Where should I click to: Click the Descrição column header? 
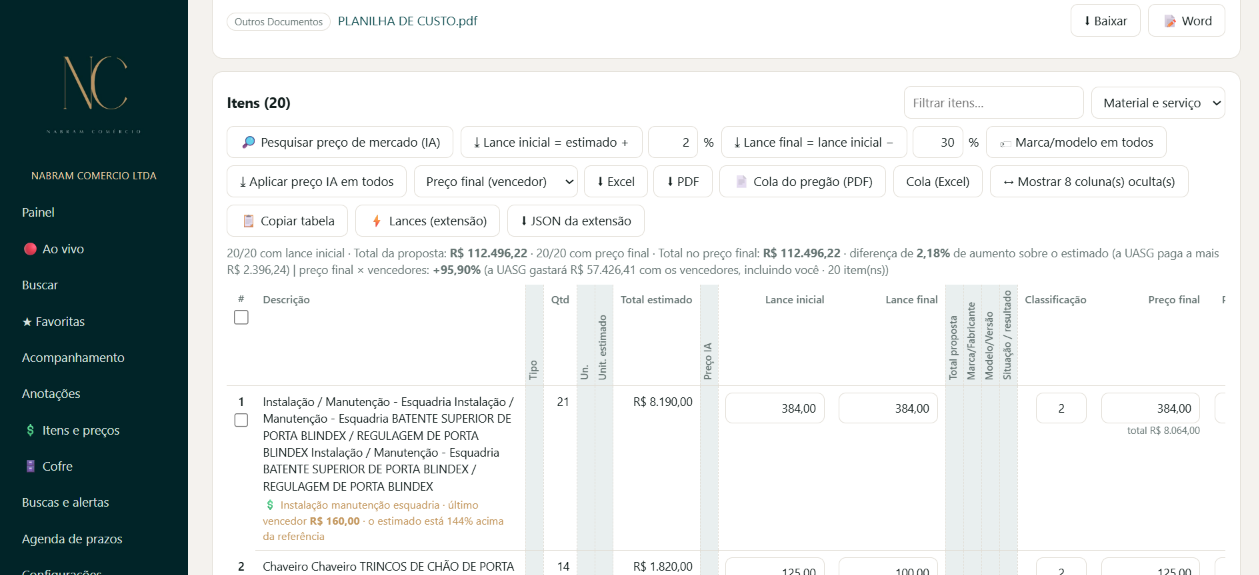(x=286, y=300)
